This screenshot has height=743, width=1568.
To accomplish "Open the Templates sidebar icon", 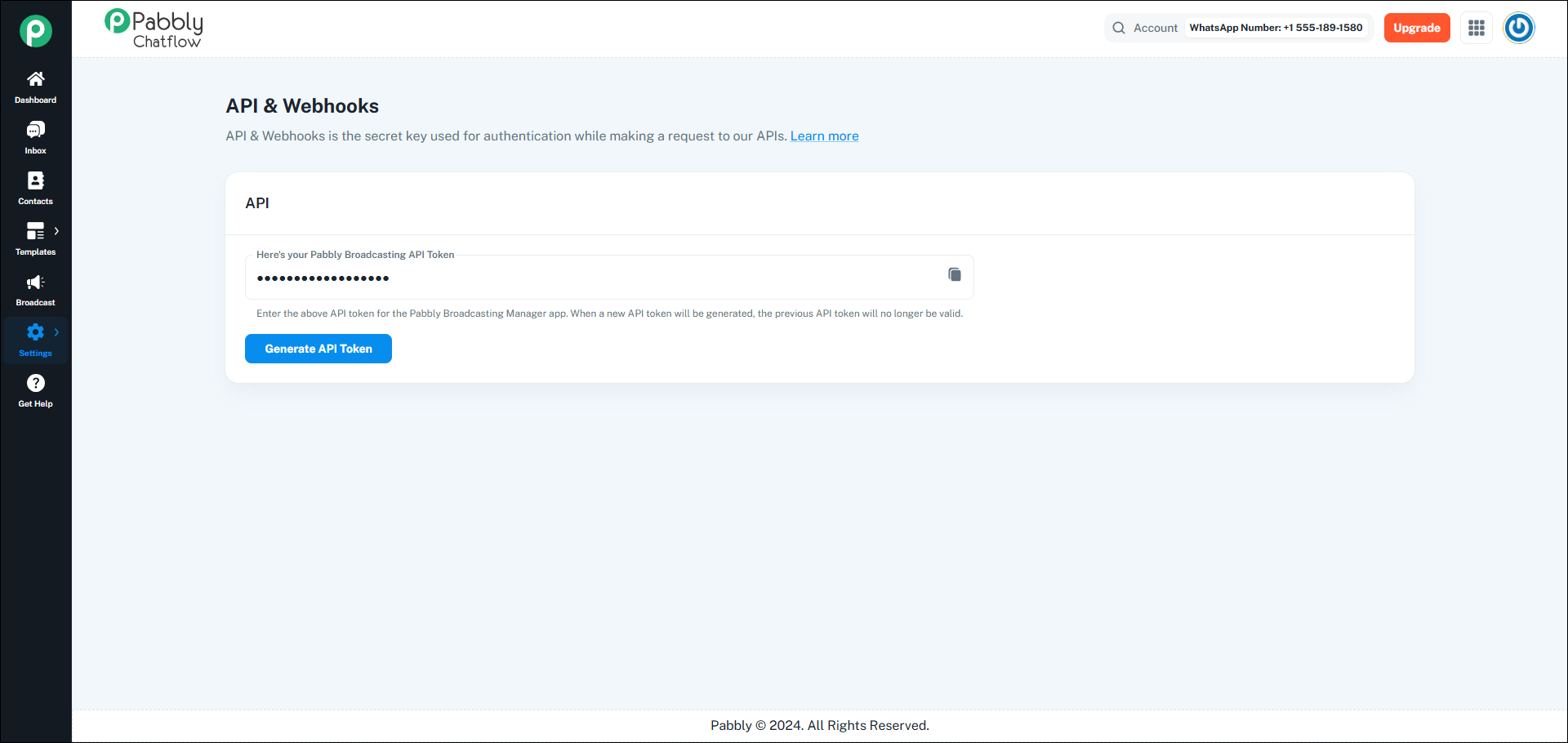I will (36, 231).
